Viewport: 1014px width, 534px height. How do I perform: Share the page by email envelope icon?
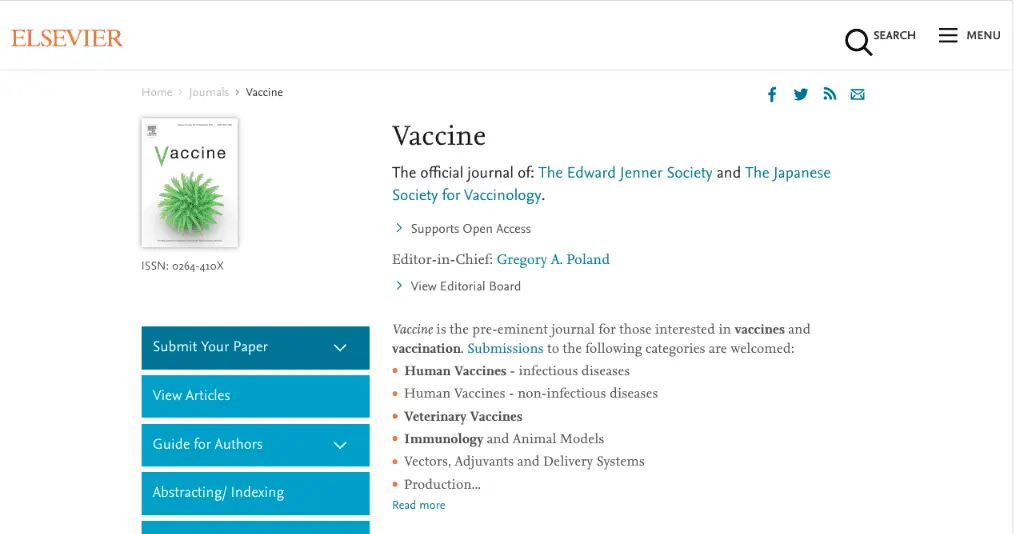tap(858, 94)
